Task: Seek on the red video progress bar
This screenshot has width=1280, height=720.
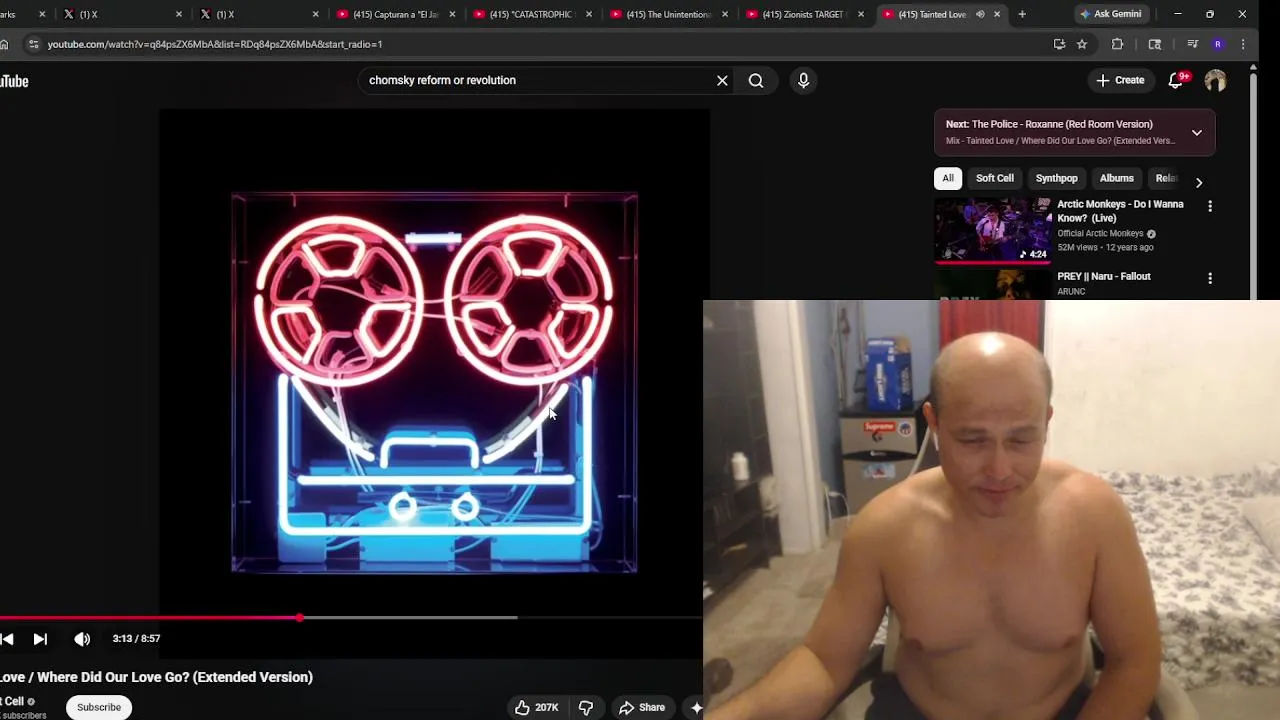Action: [150, 618]
